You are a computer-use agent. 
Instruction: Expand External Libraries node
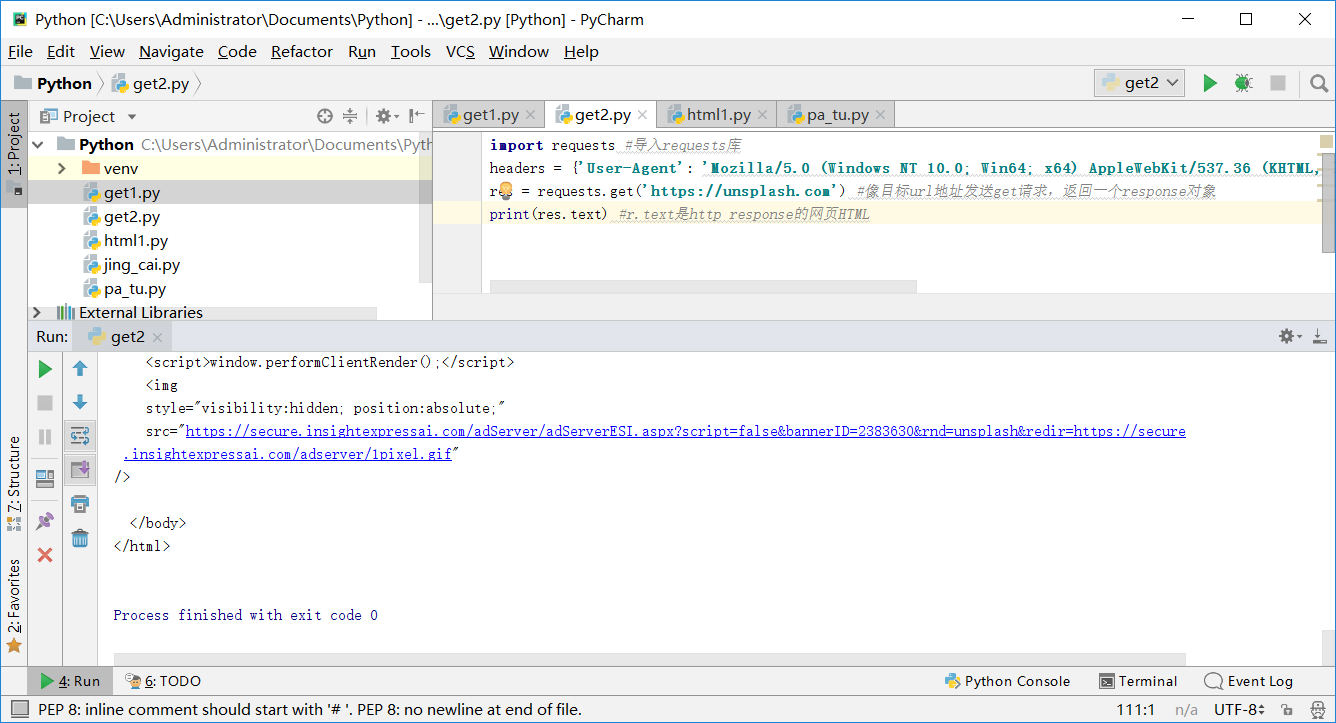38,312
